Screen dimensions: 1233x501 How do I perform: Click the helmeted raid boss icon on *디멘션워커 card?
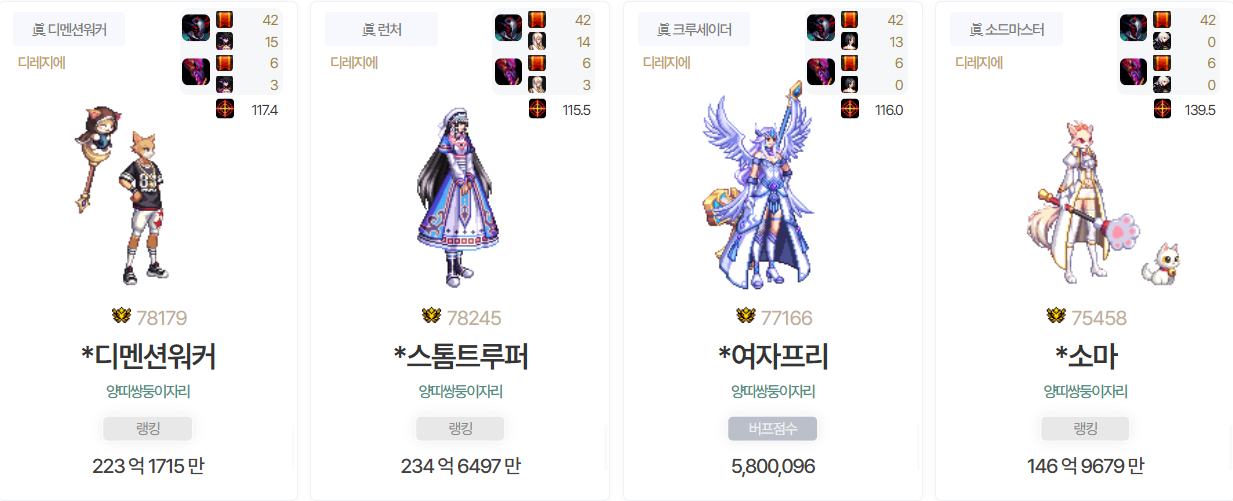point(195,28)
